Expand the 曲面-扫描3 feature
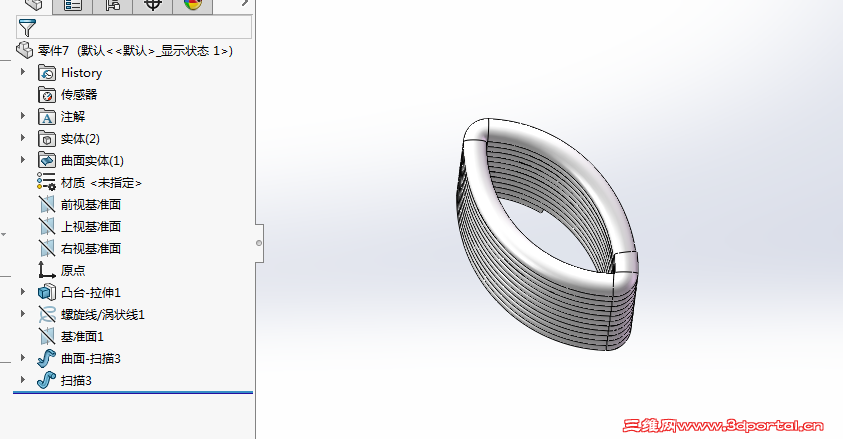843x439 pixels. tap(23, 358)
